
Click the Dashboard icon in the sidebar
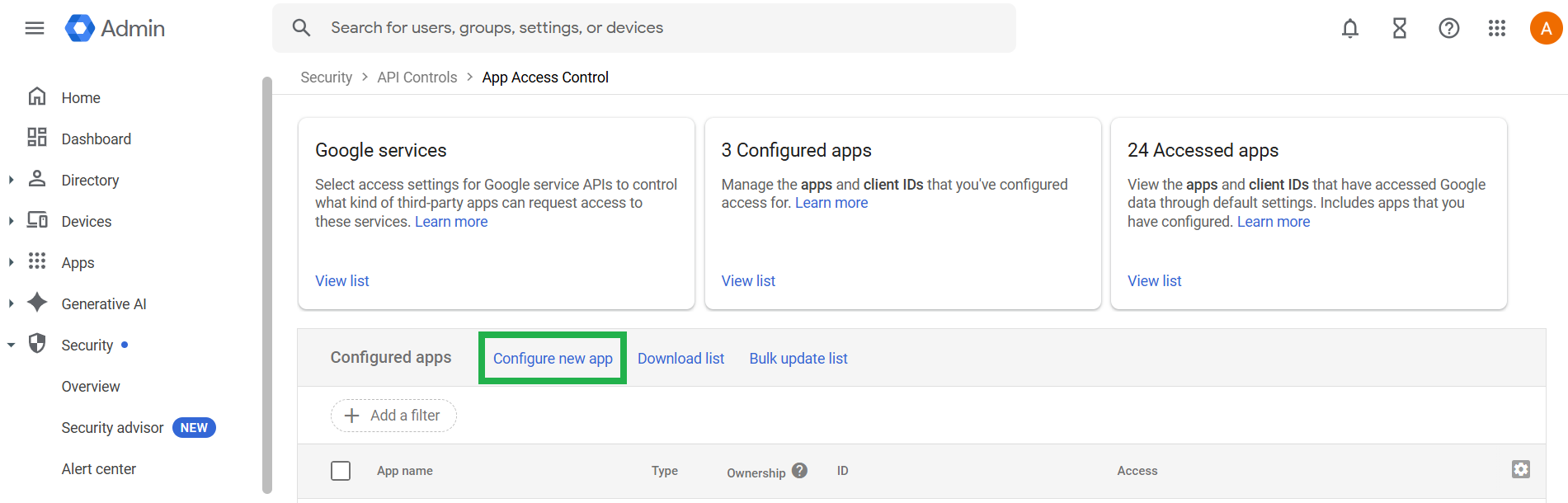[37, 138]
